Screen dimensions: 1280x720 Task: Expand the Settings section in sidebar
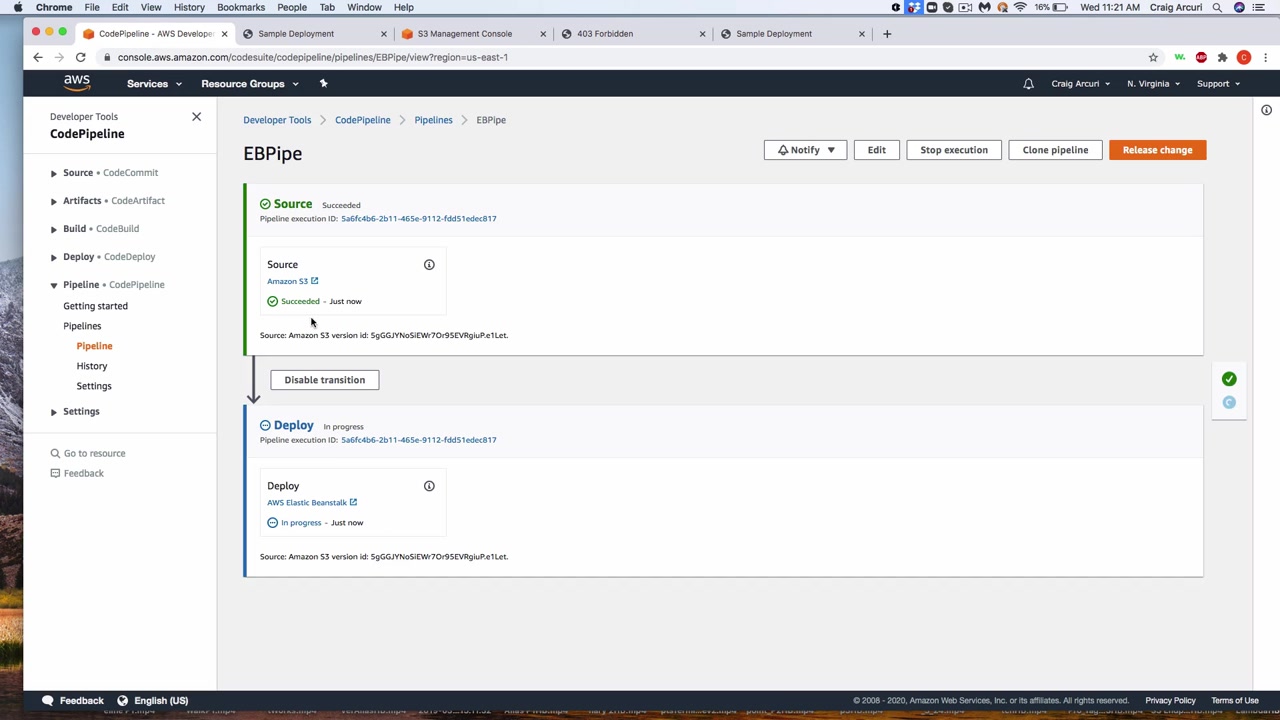point(54,412)
